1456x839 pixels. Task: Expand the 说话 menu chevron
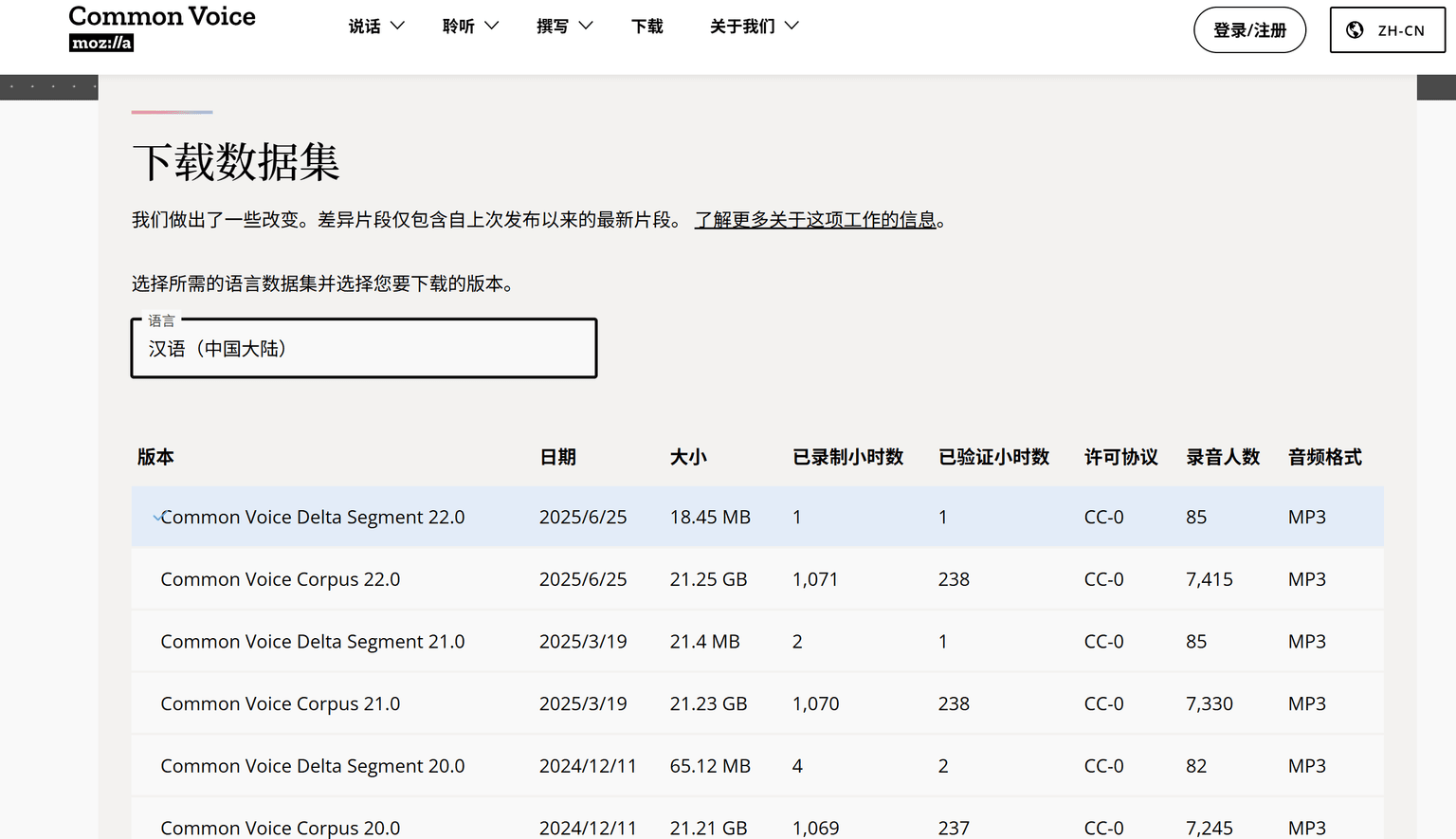point(398,26)
